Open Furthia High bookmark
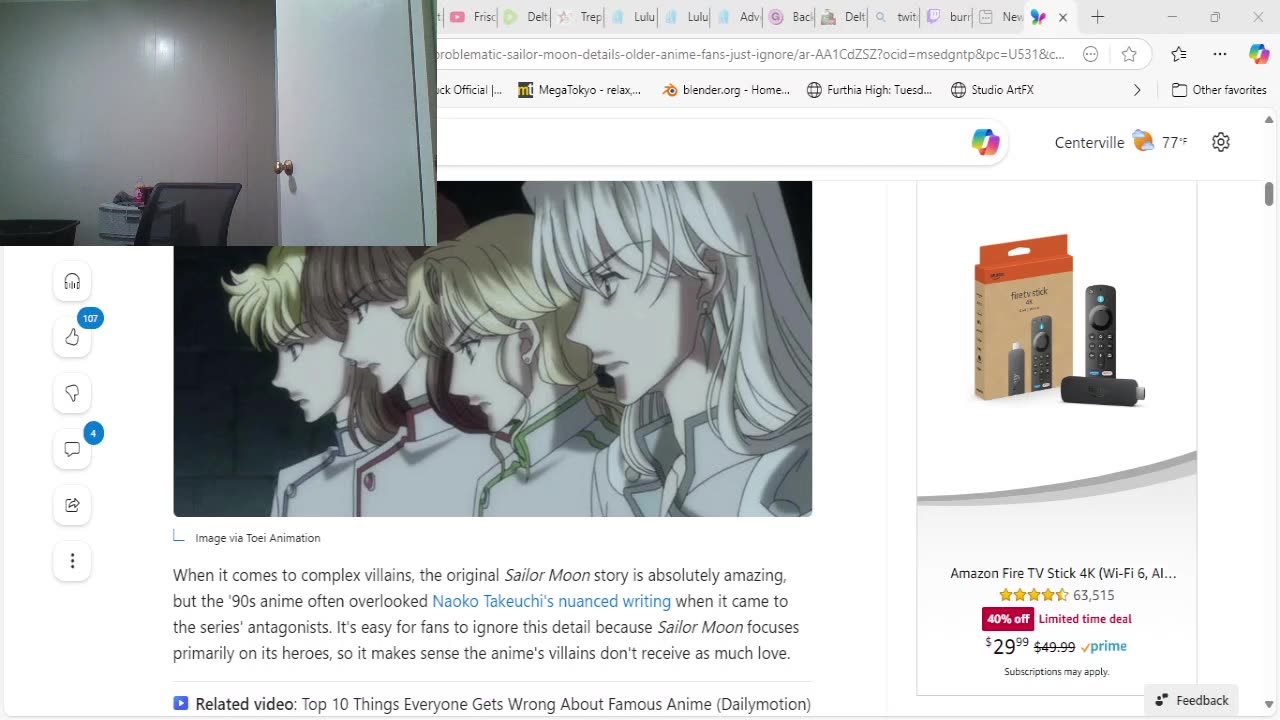 (869, 90)
